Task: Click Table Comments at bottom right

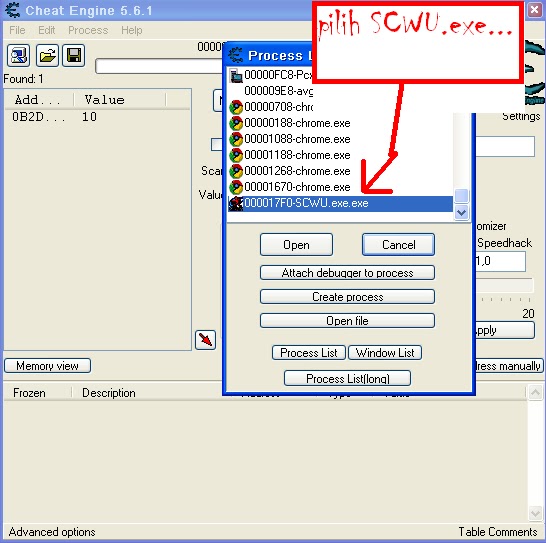Action: [498, 532]
